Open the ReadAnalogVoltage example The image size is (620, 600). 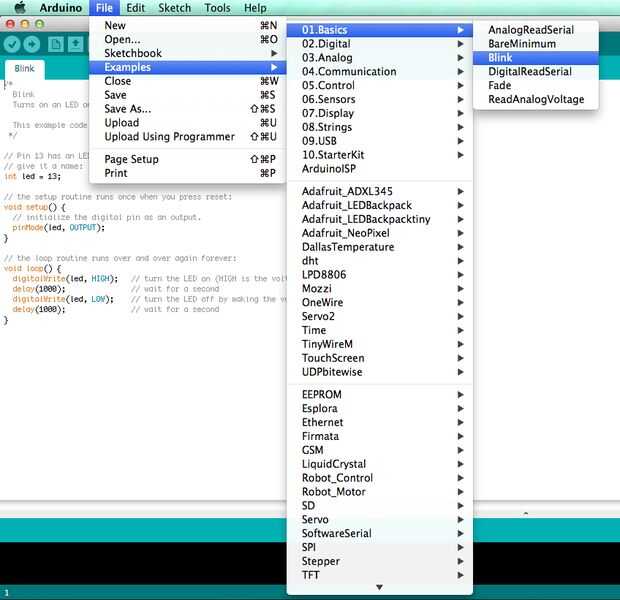(x=535, y=99)
